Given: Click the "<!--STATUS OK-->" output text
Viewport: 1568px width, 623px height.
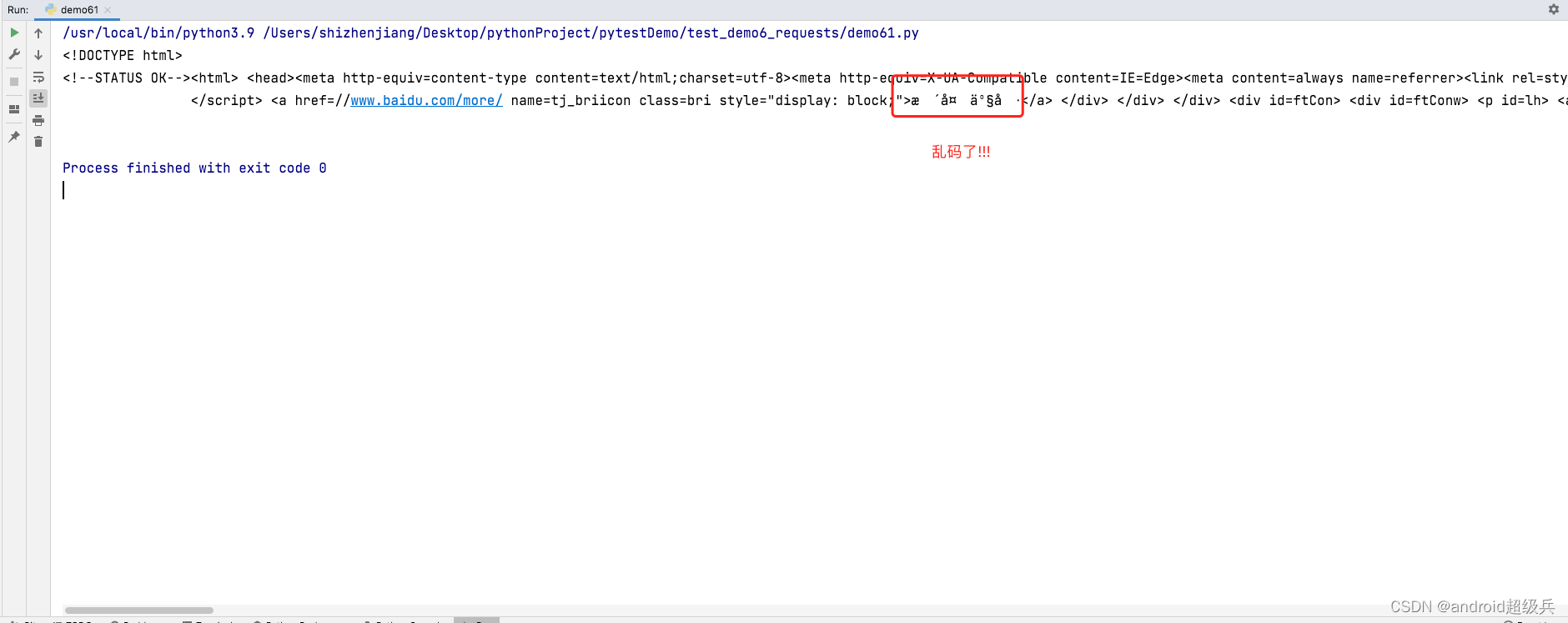Looking at the screenshot, I should tap(127, 78).
